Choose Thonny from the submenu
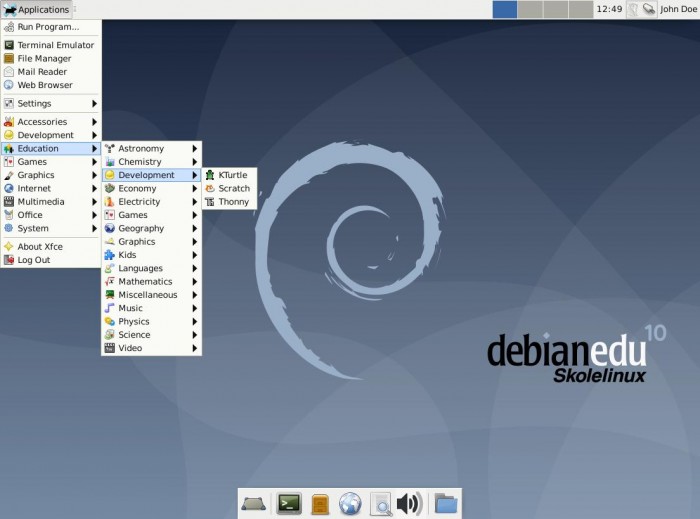 (233, 201)
